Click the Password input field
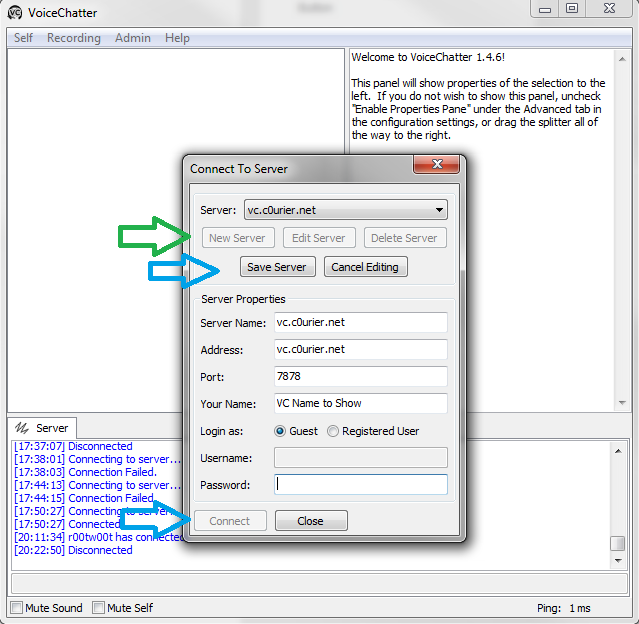The height and width of the screenshot is (624, 639). (361, 484)
